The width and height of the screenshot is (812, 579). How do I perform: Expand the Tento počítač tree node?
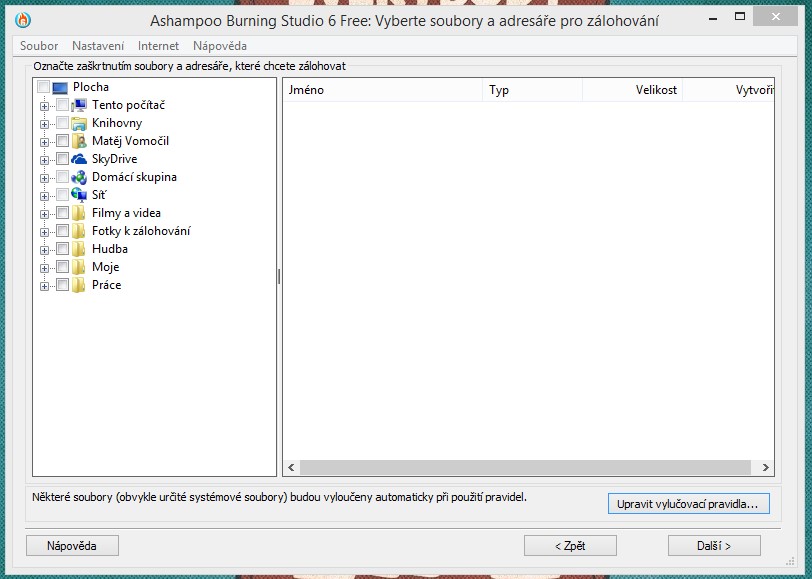coord(44,106)
